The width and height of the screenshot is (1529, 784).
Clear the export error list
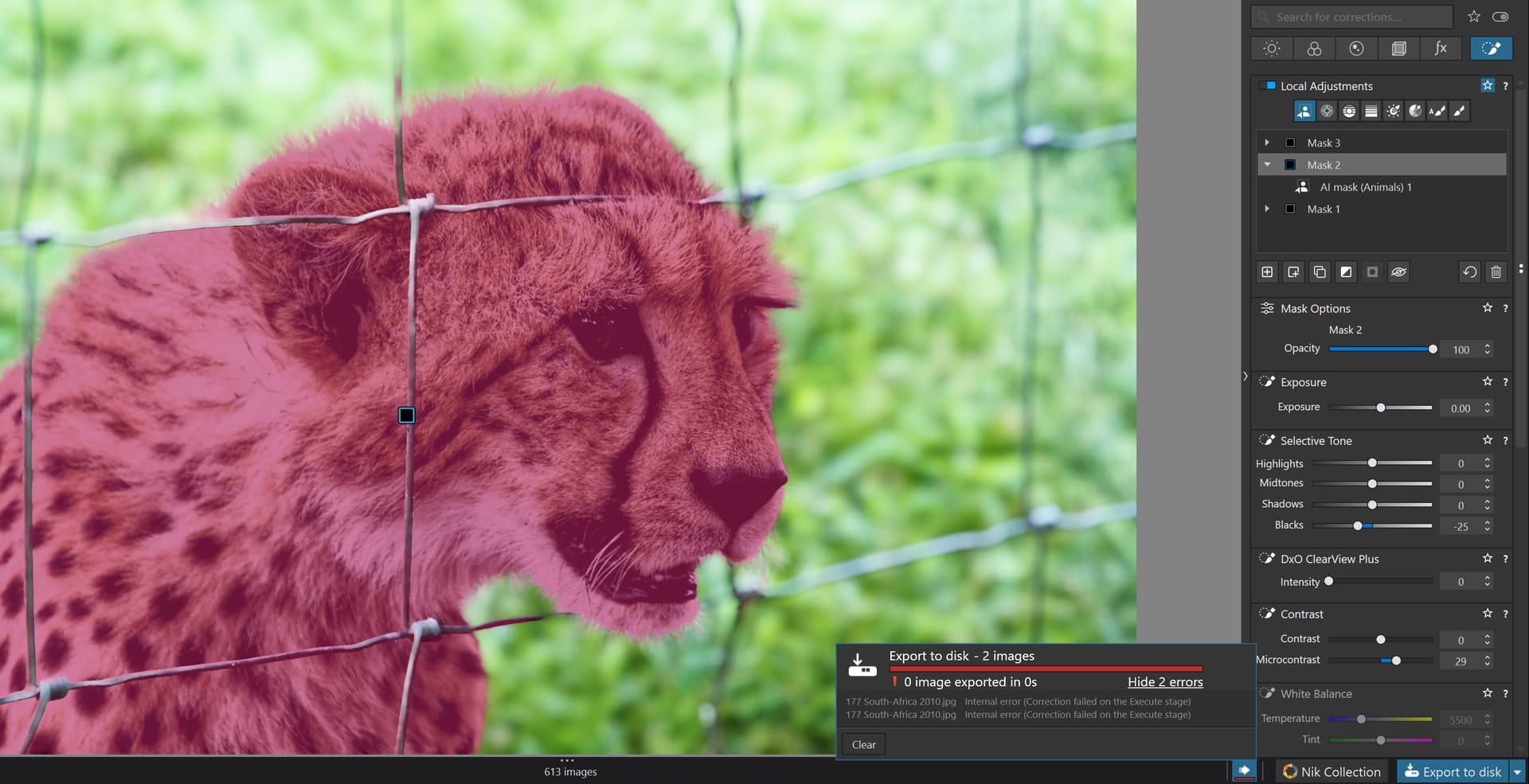tap(863, 744)
